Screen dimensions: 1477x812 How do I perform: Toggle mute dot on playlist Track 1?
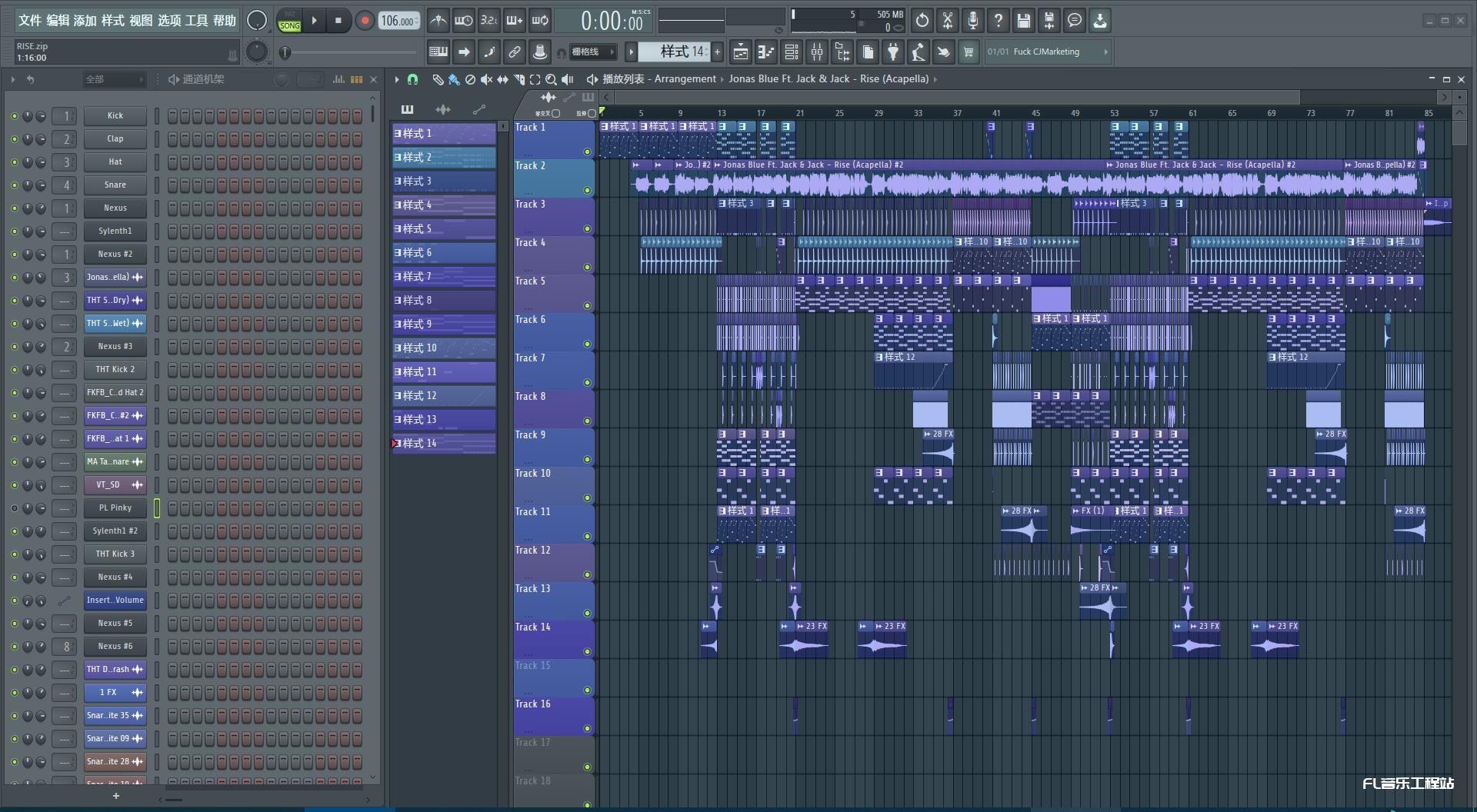coord(587,152)
